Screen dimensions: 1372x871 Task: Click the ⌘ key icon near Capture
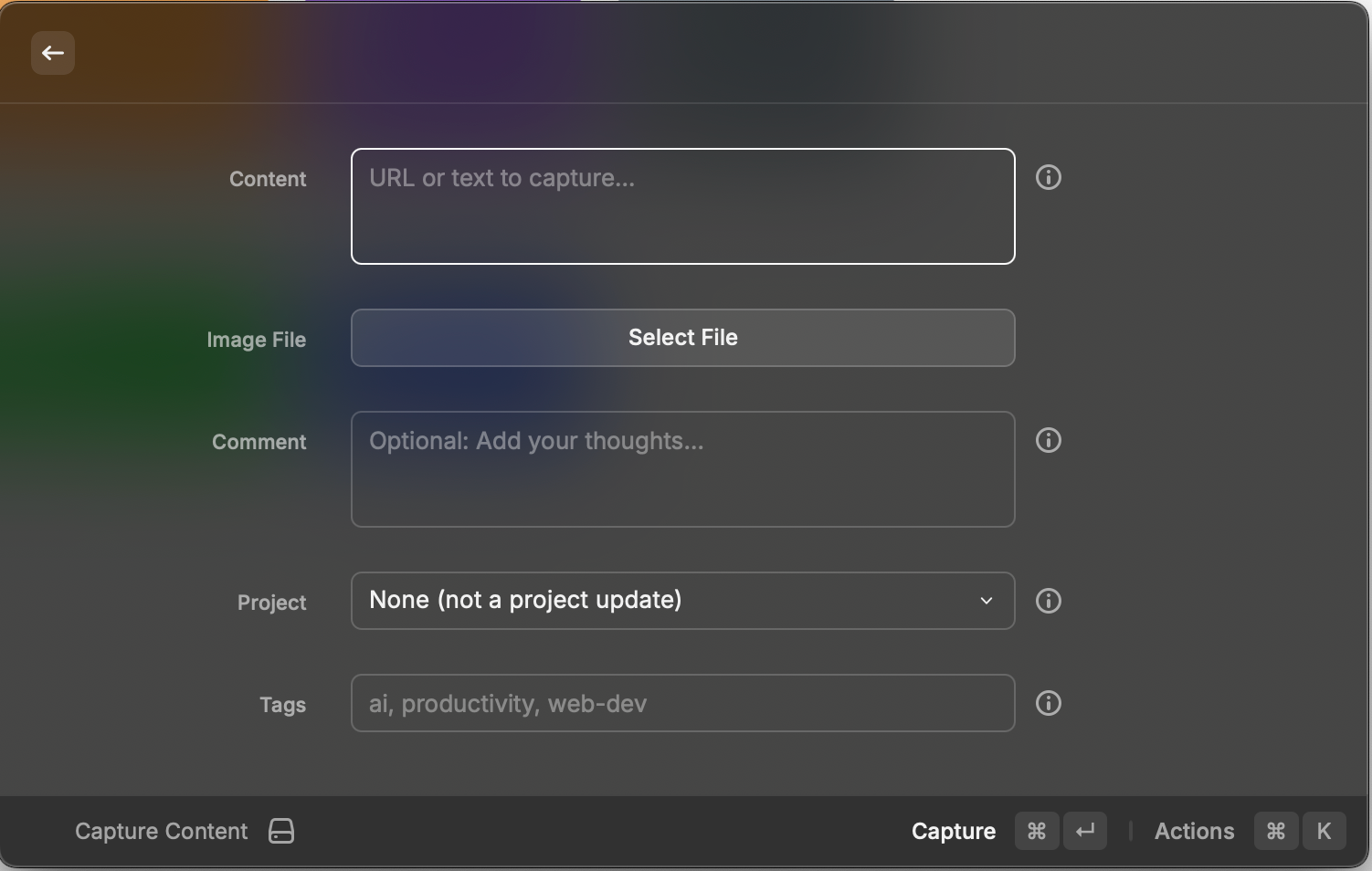(1036, 831)
